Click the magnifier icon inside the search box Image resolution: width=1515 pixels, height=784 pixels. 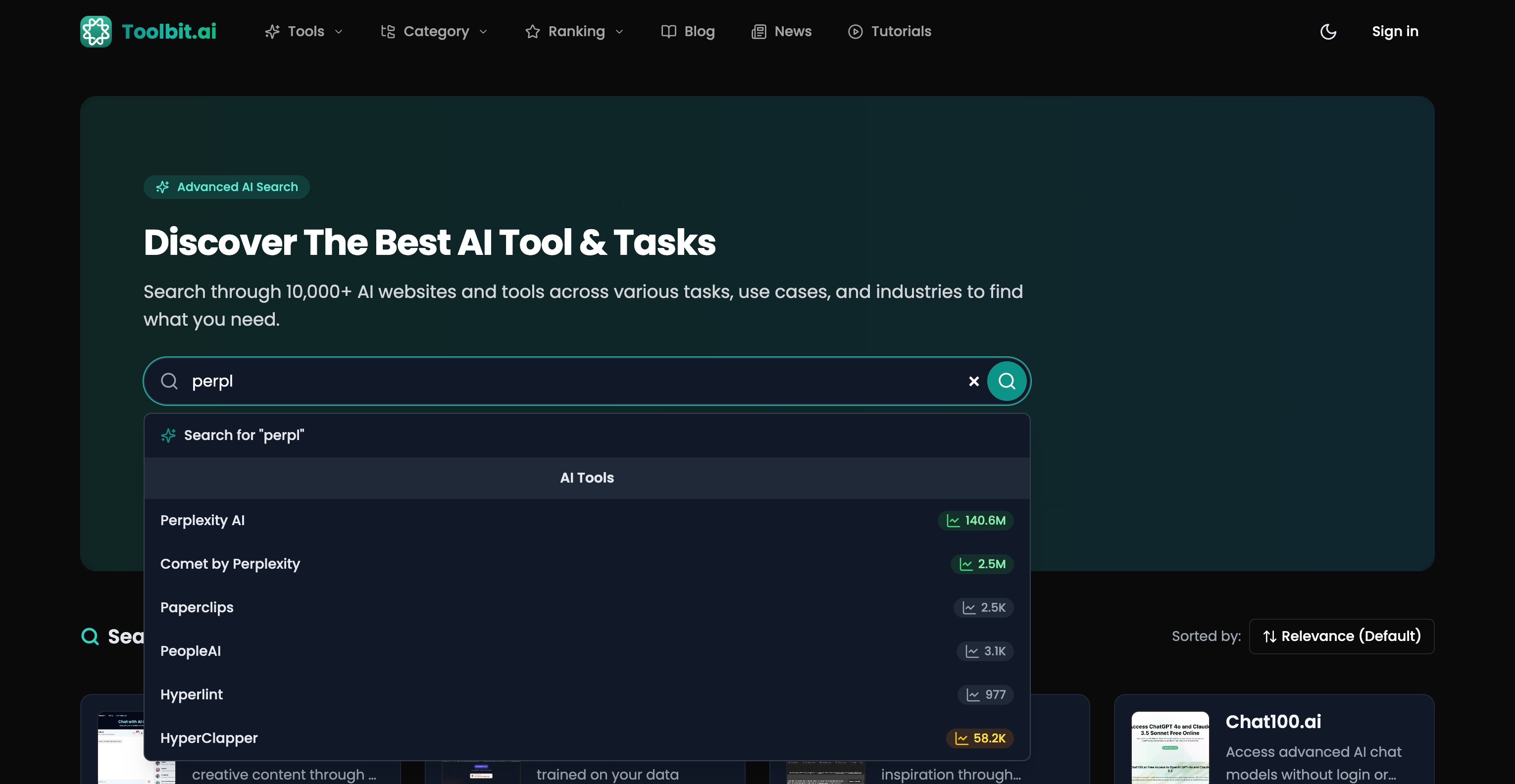coord(169,381)
